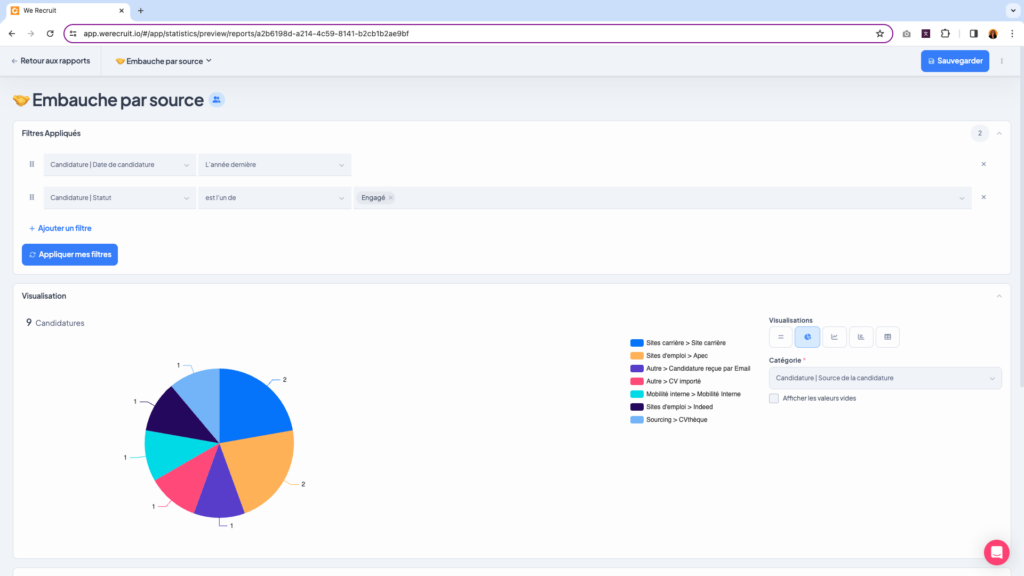Viewport: 1024px width, 576px height.
Task: Click Appliquer mes filtres button
Action: 70,255
